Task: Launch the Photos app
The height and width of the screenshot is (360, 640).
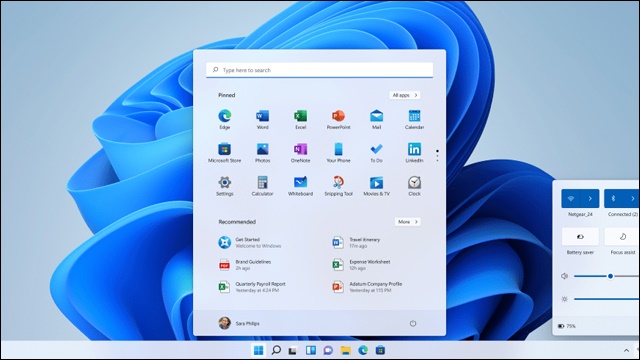Action: tap(262, 153)
